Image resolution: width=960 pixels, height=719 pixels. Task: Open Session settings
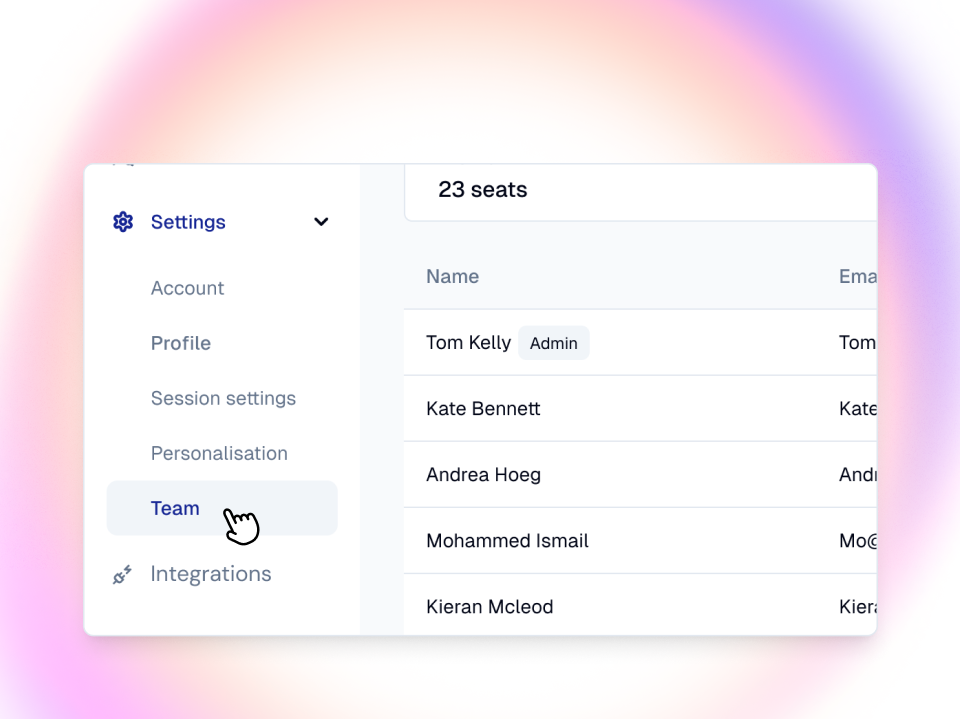pyautogui.click(x=223, y=398)
